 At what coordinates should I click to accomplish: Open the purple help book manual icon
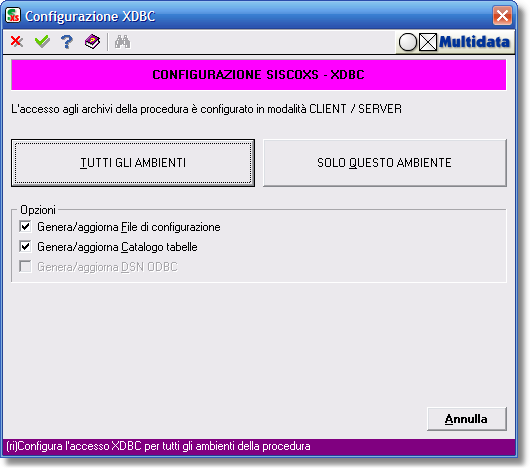coord(92,42)
